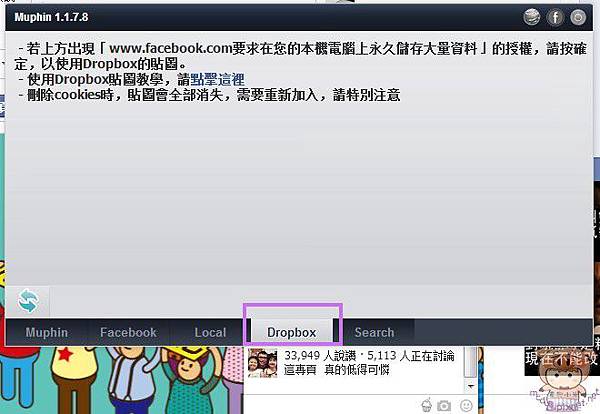The width and height of the screenshot is (600, 414).
Task: Switch to the Muphin tab
Action: point(47,332)
